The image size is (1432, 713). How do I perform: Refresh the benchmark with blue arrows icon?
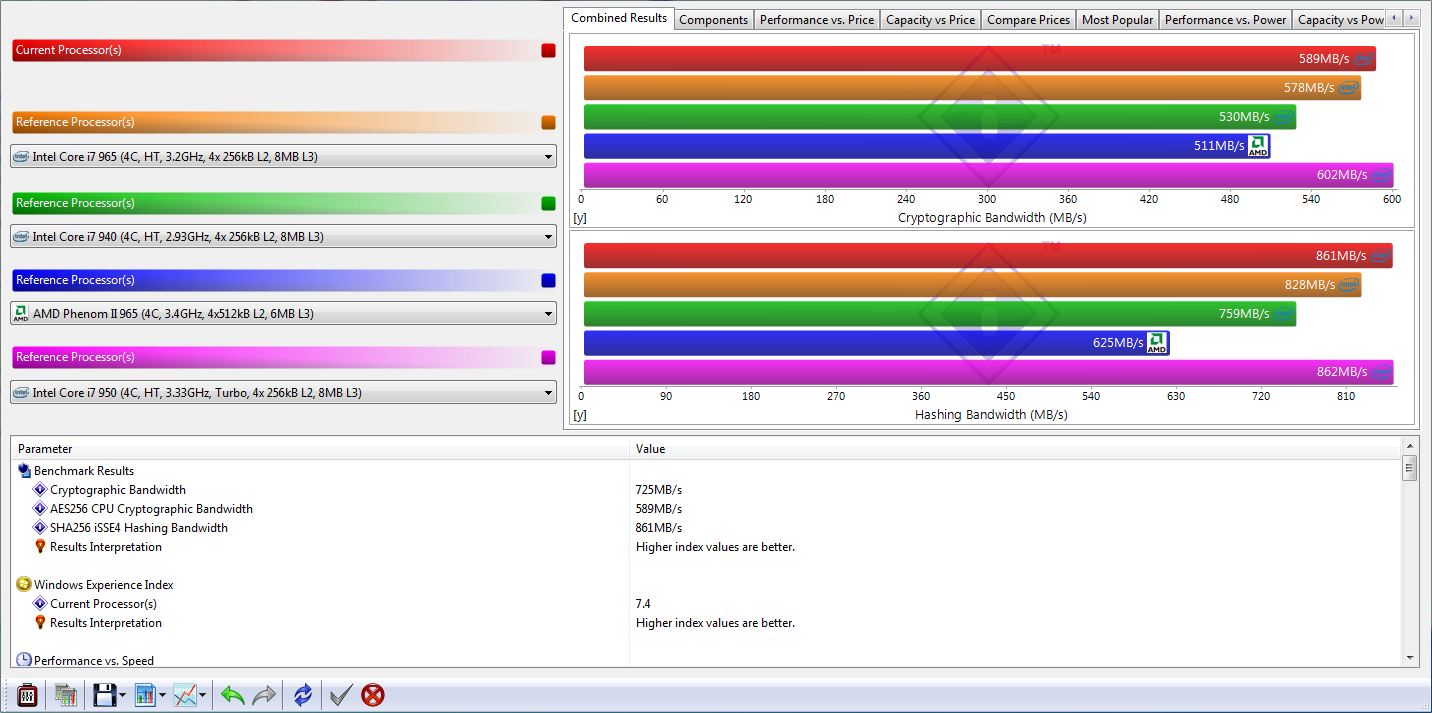(x=303, y=694)
